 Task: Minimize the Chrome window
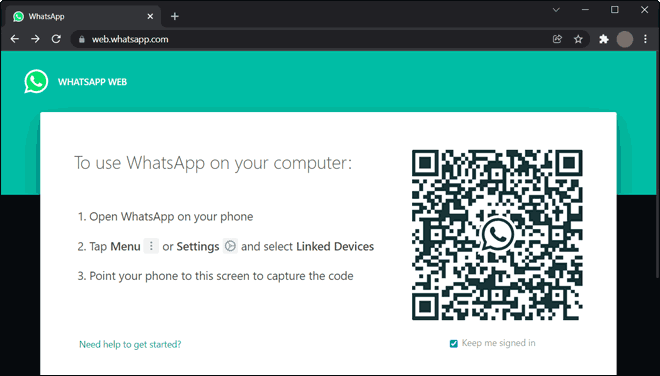[x=585, y=10]
